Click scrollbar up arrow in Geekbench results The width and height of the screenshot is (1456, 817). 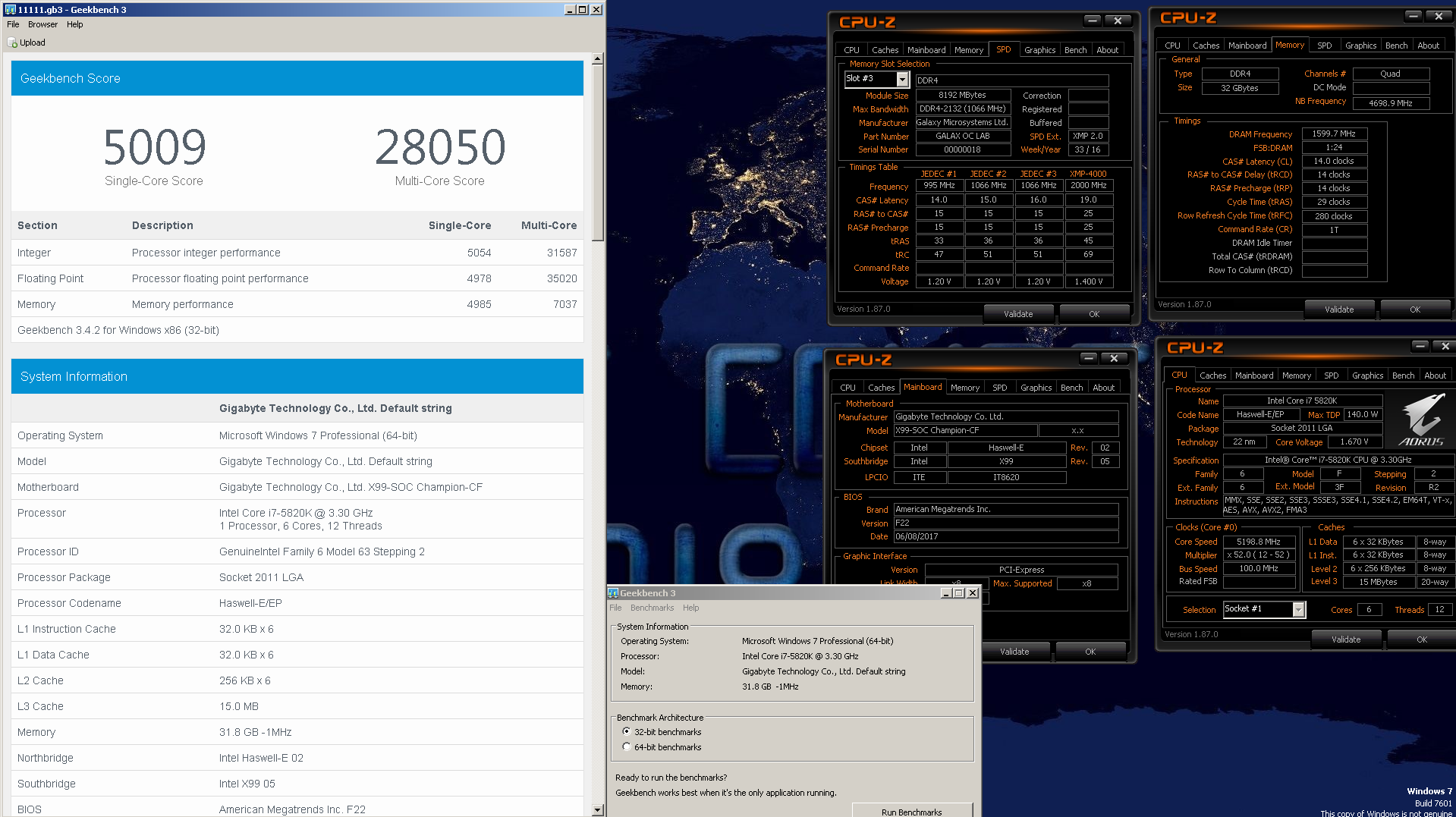(597, 58)
